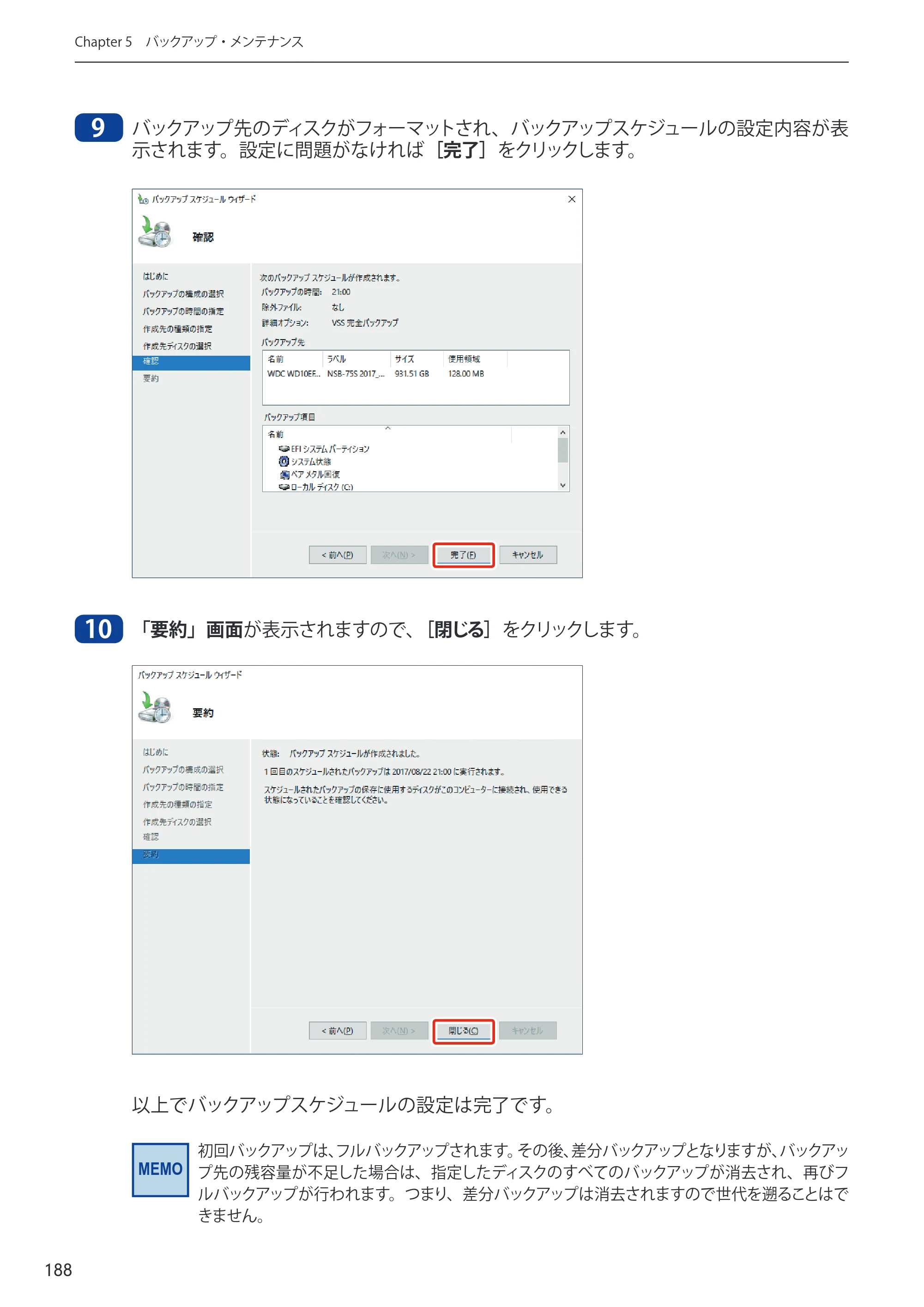Click the backup disk icon beside the 要約 heading
The image size is (924, 1307).
click(155, 708)
